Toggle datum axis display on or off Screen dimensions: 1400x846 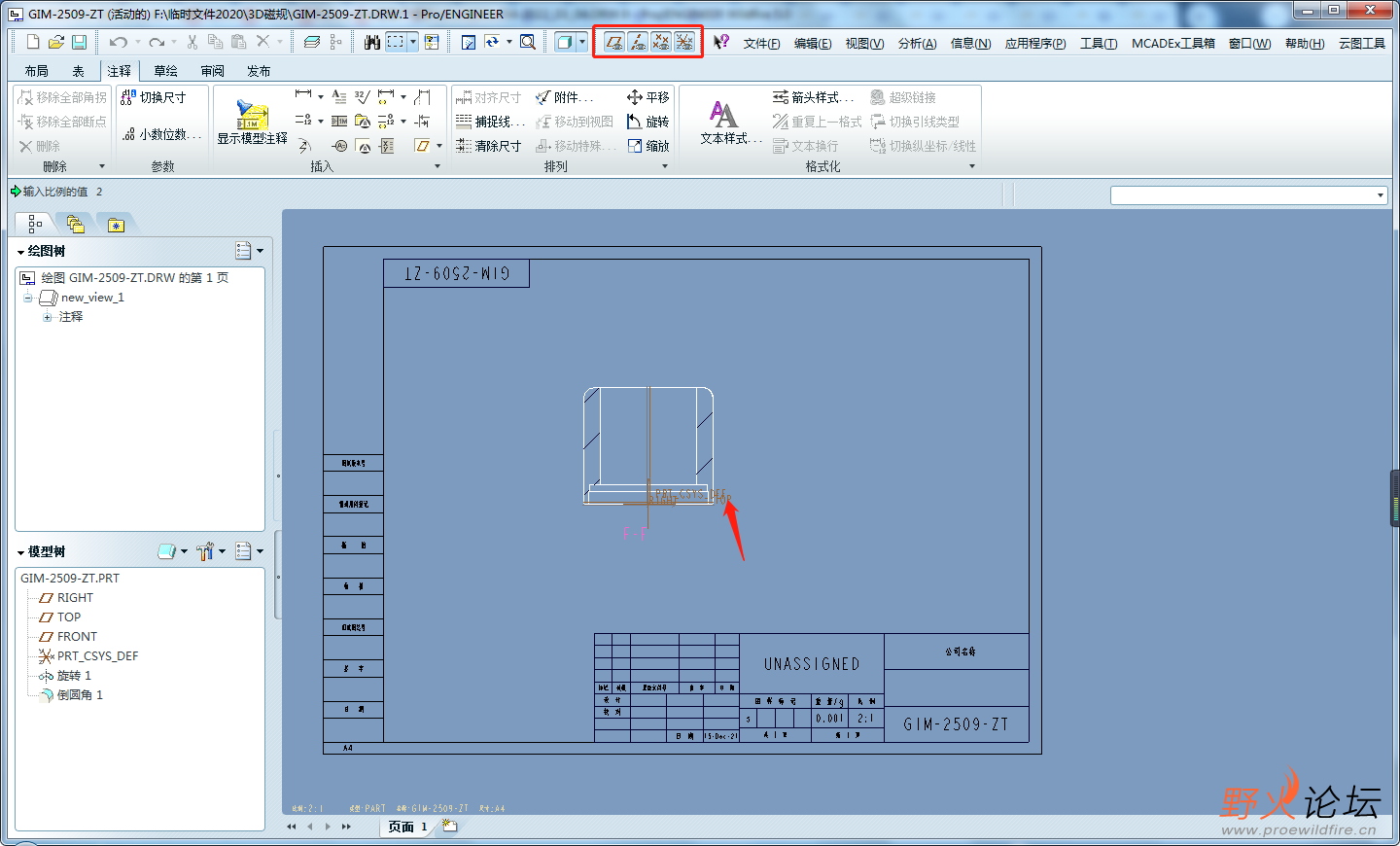[x=638, y=42]
